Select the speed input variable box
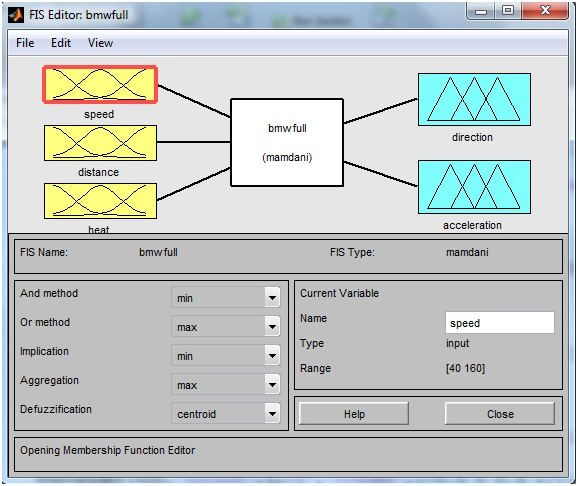 pos(100,85)
